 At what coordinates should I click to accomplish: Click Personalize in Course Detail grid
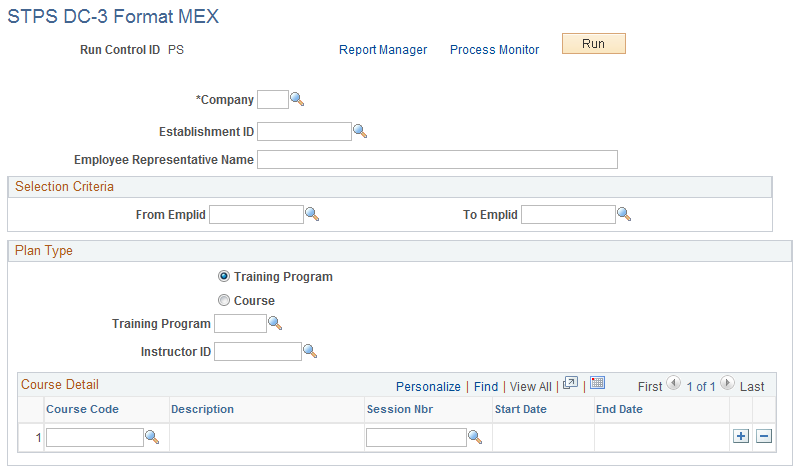[x=428, y=386]
